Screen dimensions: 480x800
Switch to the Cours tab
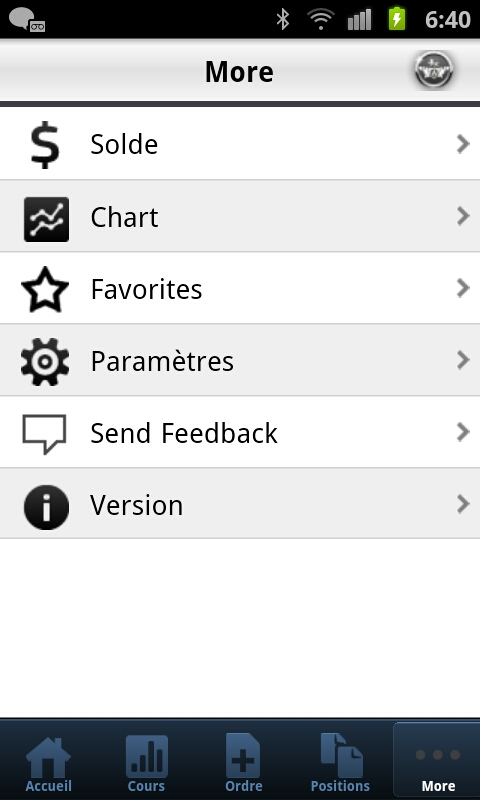146,763
